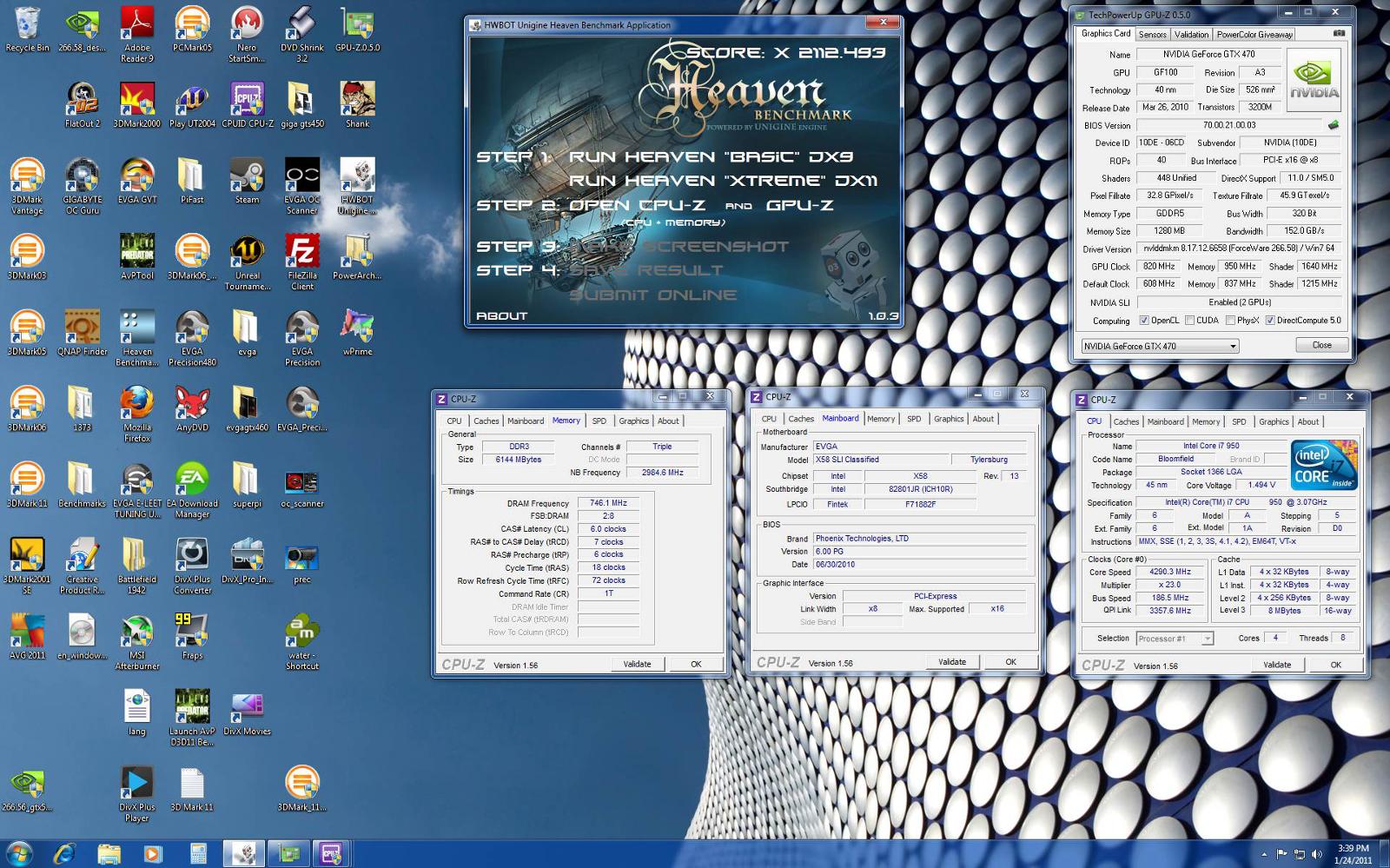This screenshot has width=1390, height=868.
Task: Open the Mozilla Firefox desktop shortcut
Action: [x=137, y=414]
